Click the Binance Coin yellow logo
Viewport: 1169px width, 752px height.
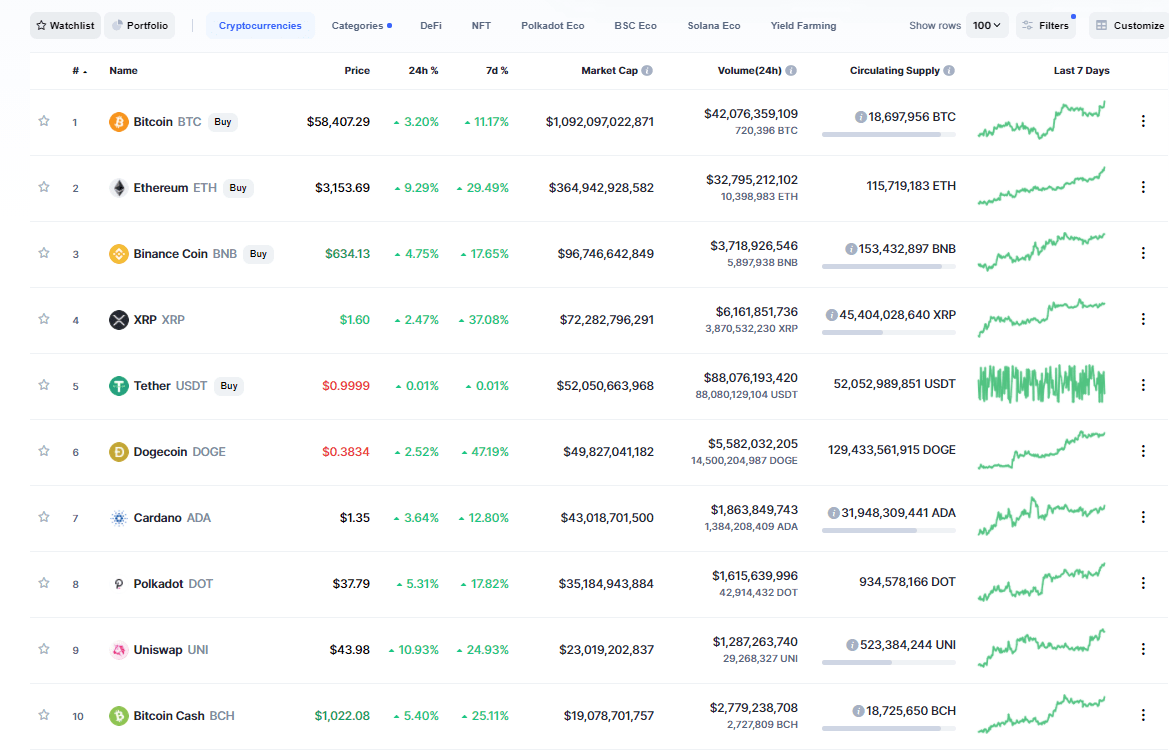point(119,254)
